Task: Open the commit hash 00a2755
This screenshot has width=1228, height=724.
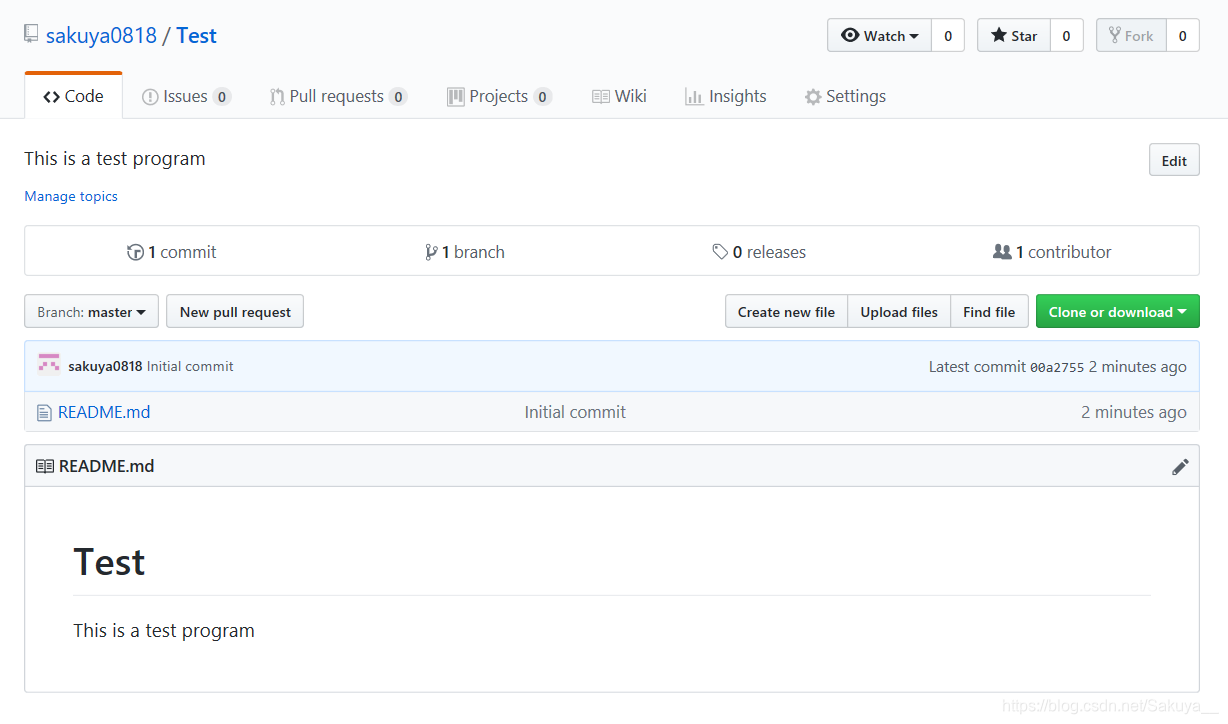Action: (x=1057, y=367)
